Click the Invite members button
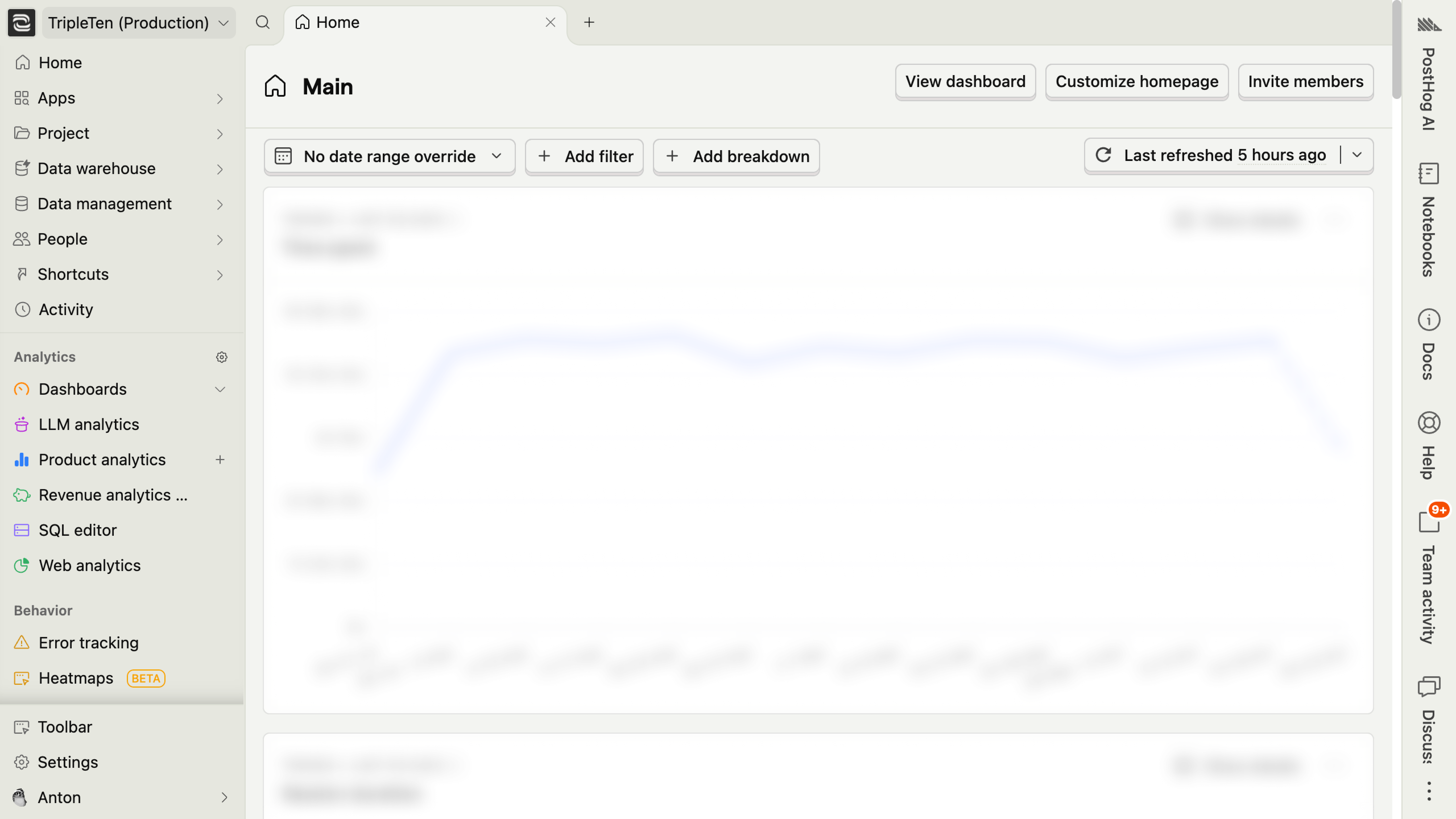 point(1306,81)
